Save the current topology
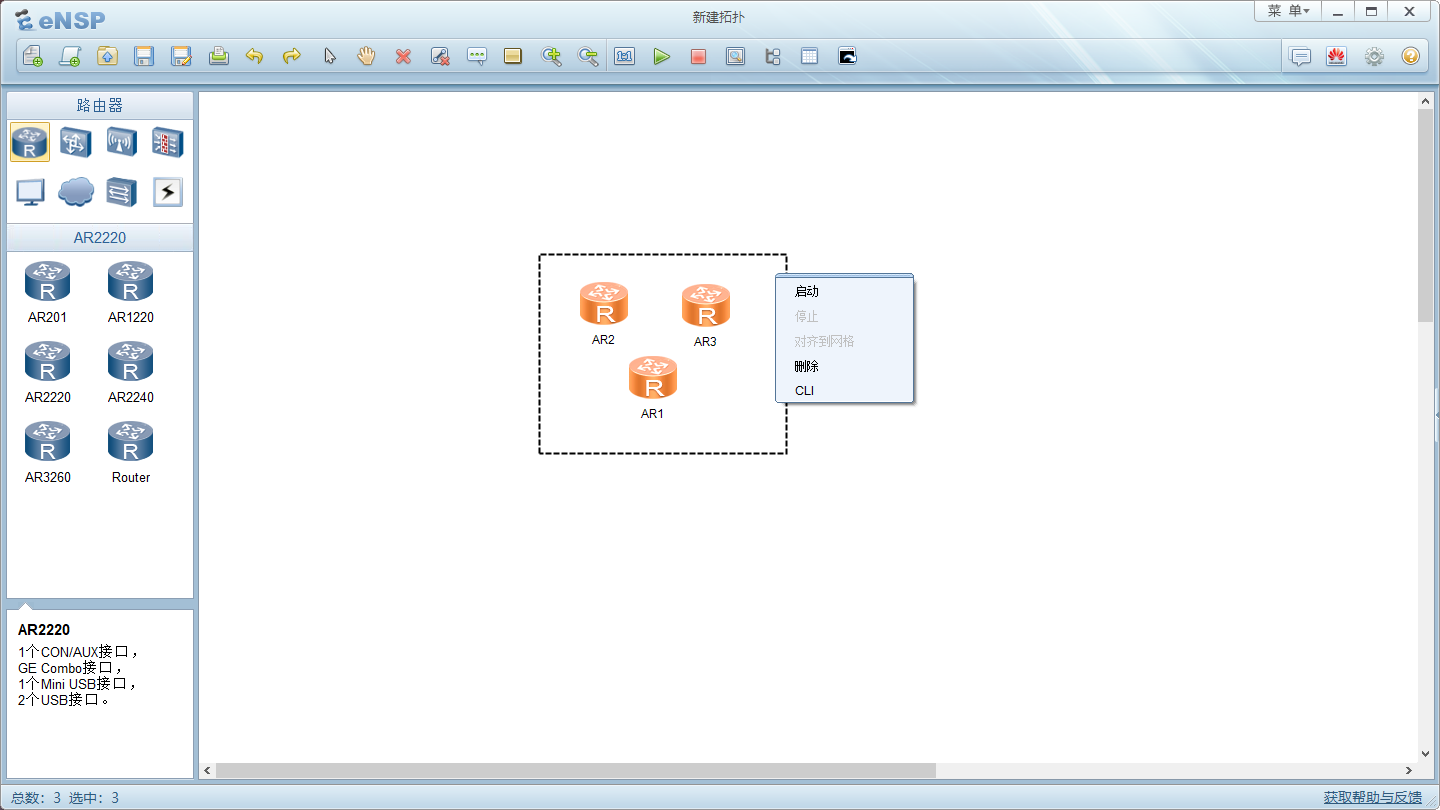This screenshot has height=810, width=1440. [x=144, y=56]
